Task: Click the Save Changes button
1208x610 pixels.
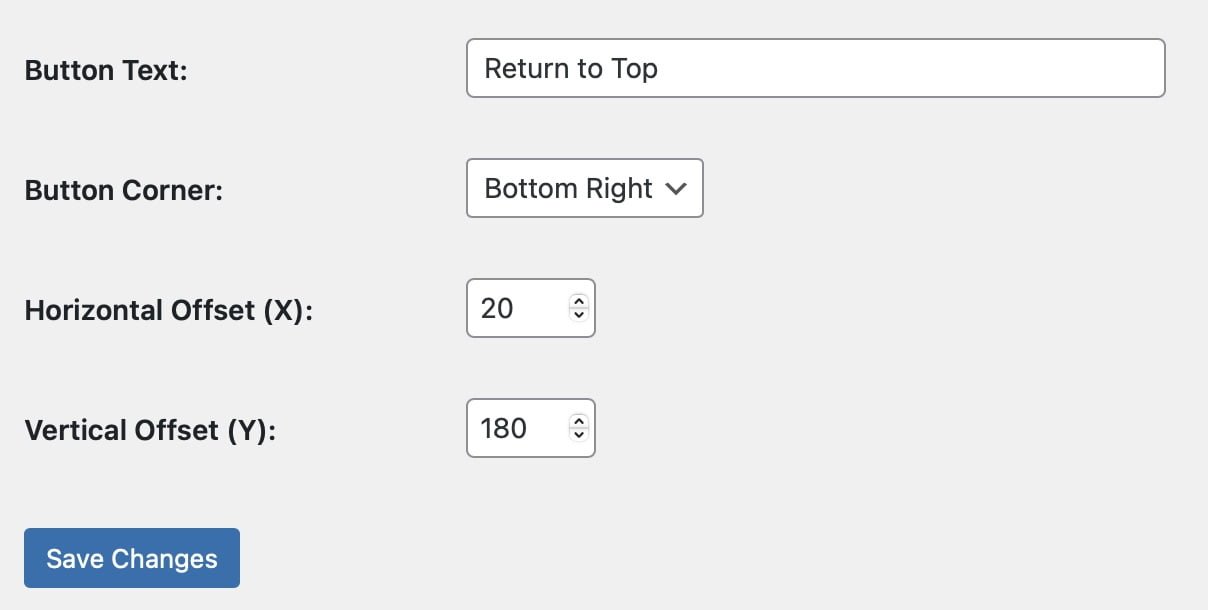Action: [132, 558]
